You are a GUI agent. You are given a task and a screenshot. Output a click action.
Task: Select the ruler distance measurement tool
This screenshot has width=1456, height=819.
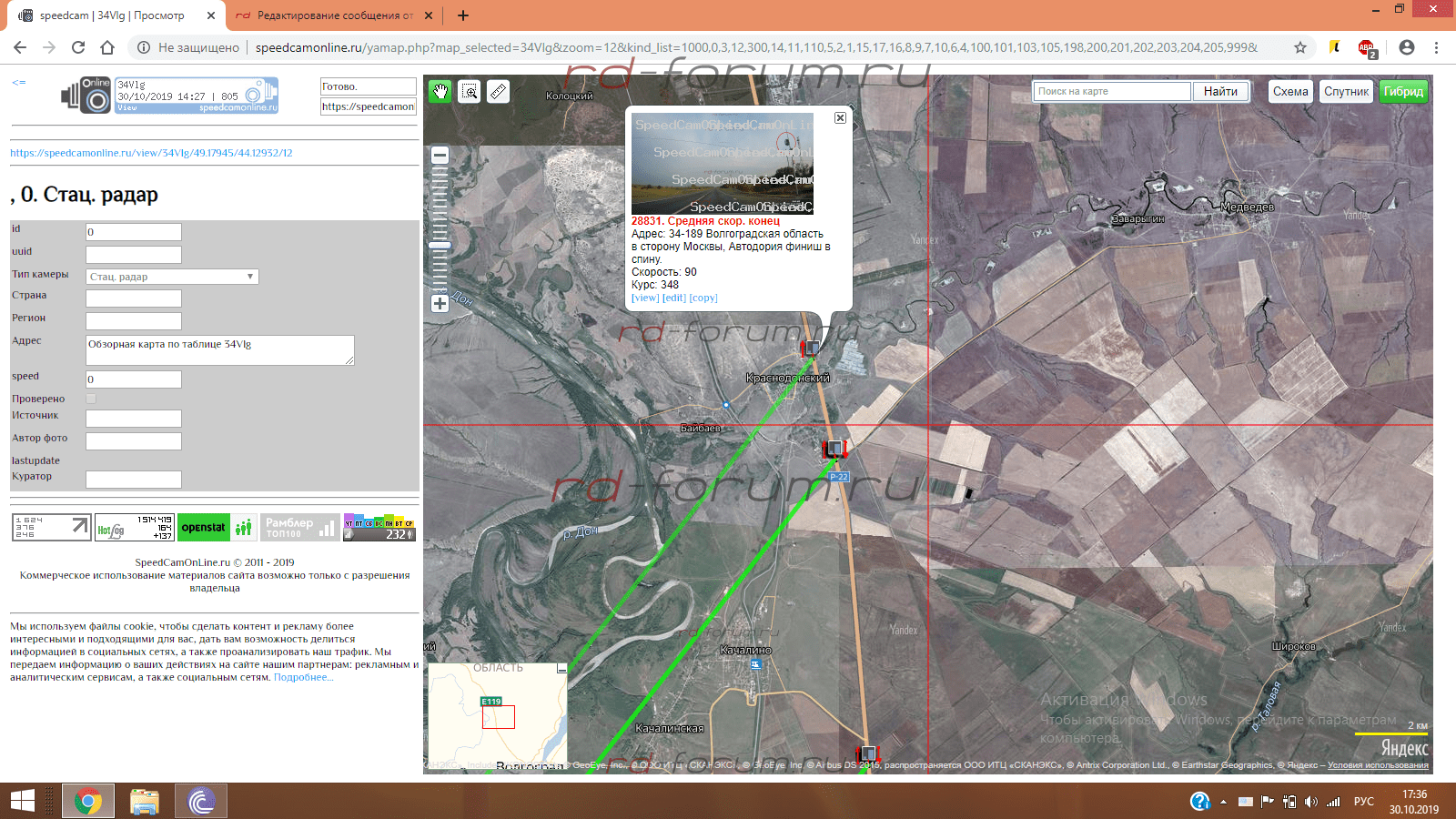coord(499,91)
